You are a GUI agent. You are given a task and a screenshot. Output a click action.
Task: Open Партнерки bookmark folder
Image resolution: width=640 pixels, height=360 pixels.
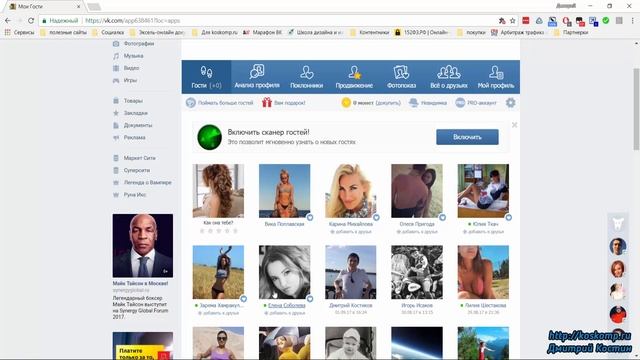(x=571, y=32)
